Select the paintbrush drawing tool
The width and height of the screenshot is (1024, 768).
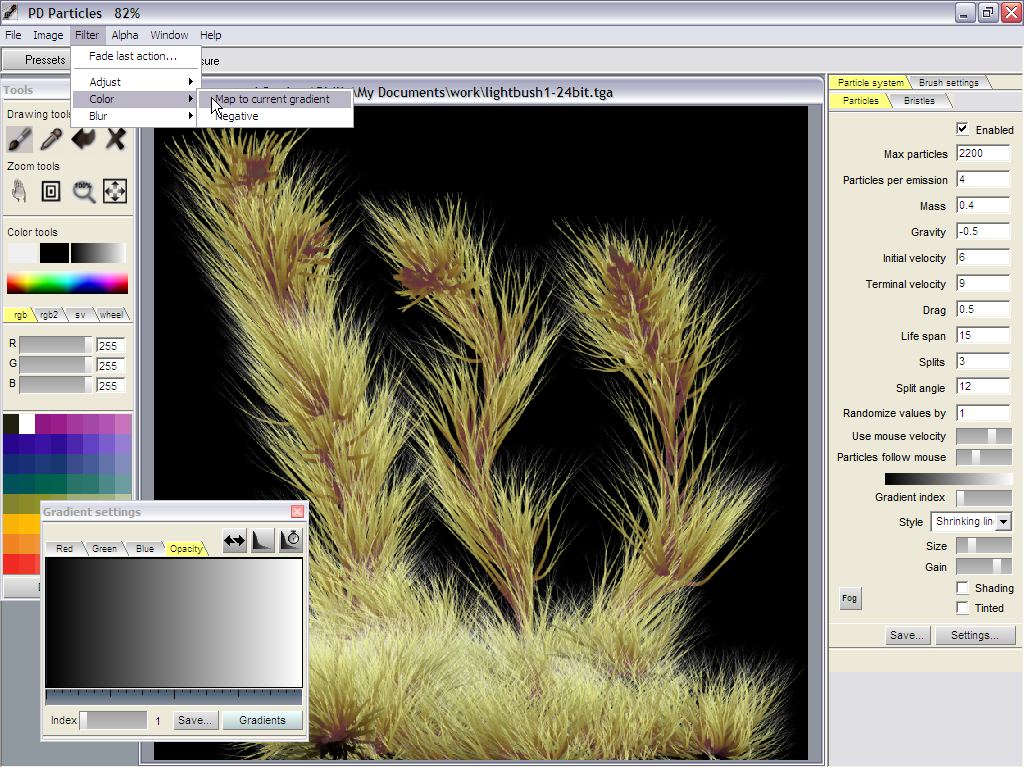coord(20,138)
